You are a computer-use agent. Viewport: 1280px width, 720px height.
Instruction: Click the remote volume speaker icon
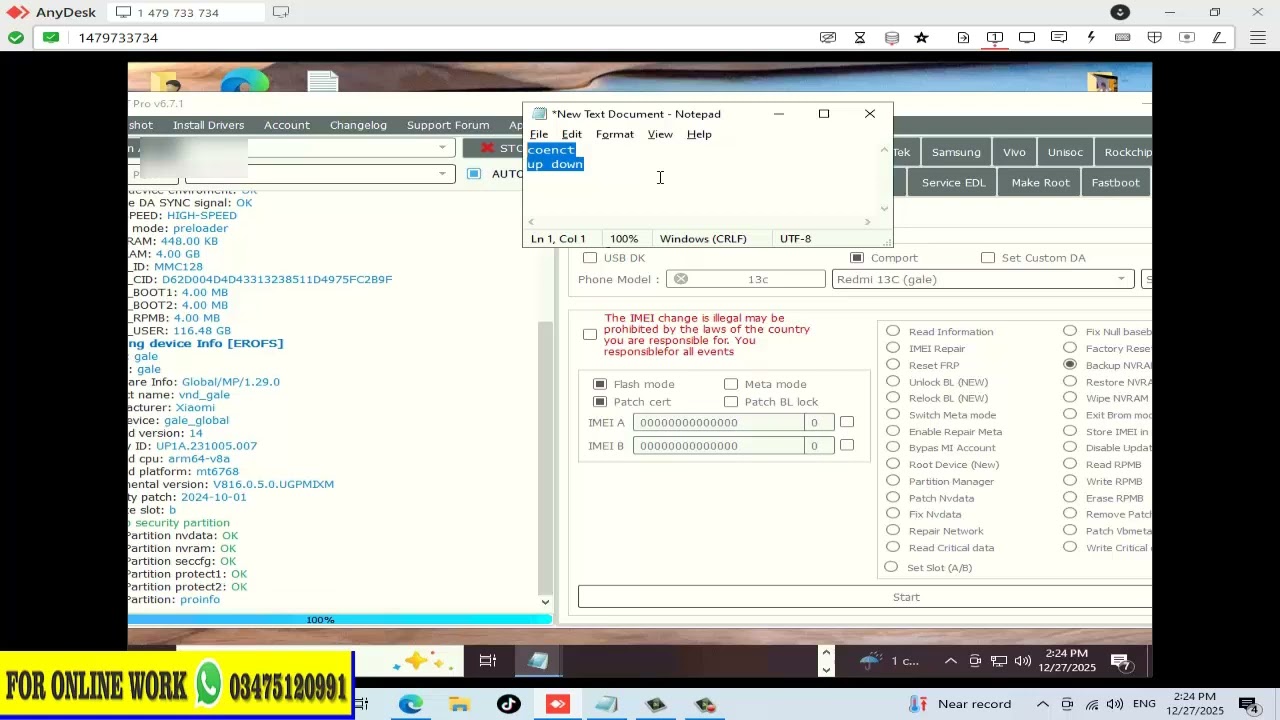pyautogui.click(x=1022, y=661)
